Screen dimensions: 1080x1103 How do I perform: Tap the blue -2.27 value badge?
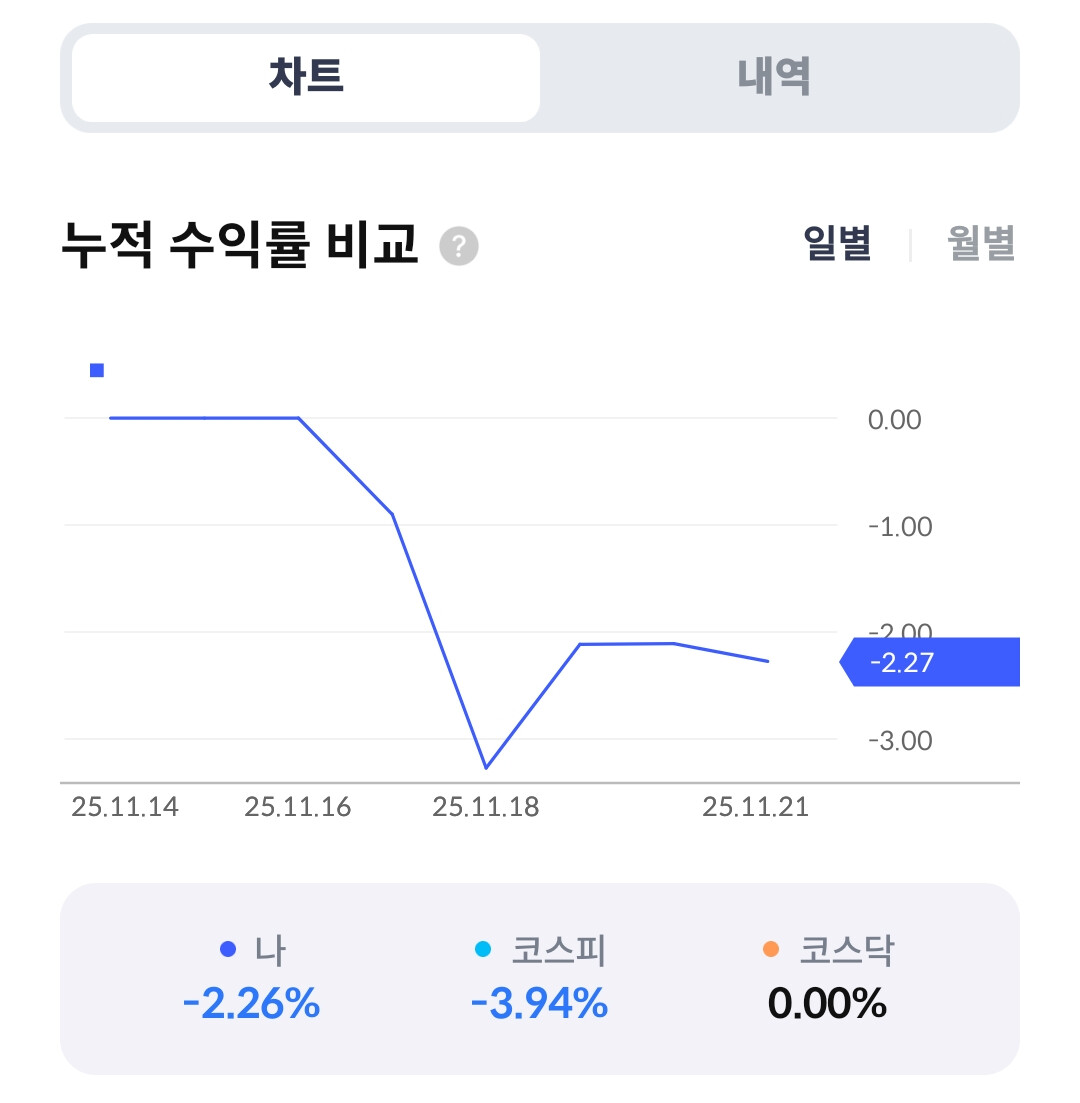pyautogui.click(x=930, y=662)
